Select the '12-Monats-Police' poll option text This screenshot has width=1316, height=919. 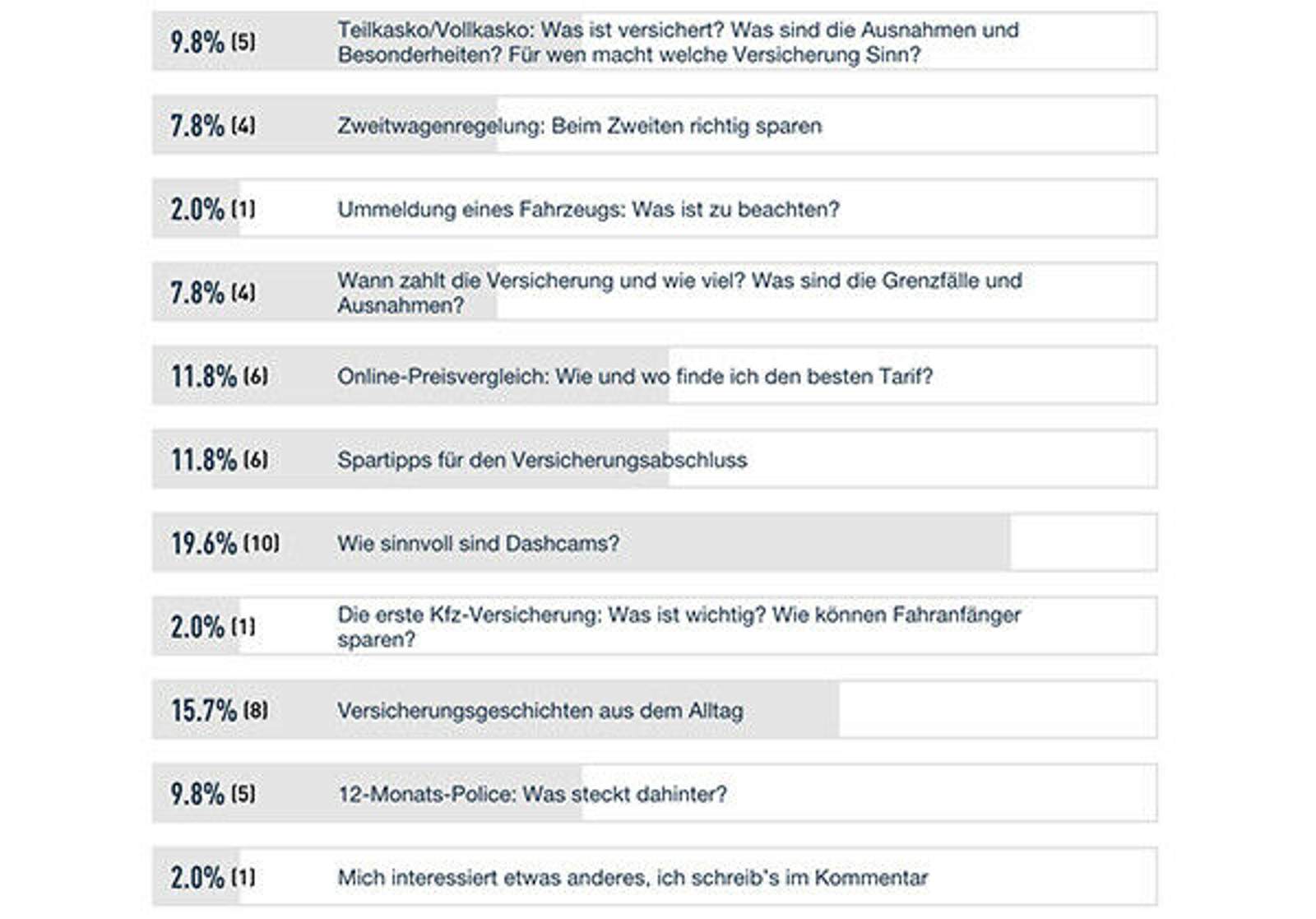(x=532, y=794)
